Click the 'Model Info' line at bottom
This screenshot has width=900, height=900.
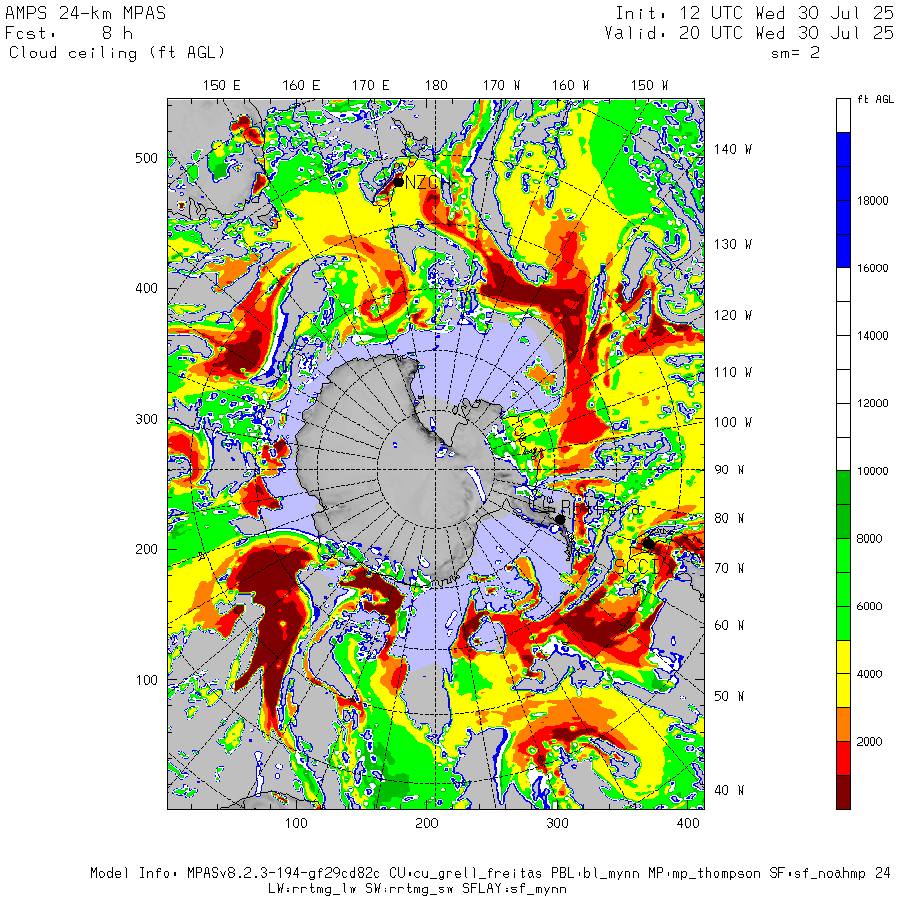coord(490,874)
